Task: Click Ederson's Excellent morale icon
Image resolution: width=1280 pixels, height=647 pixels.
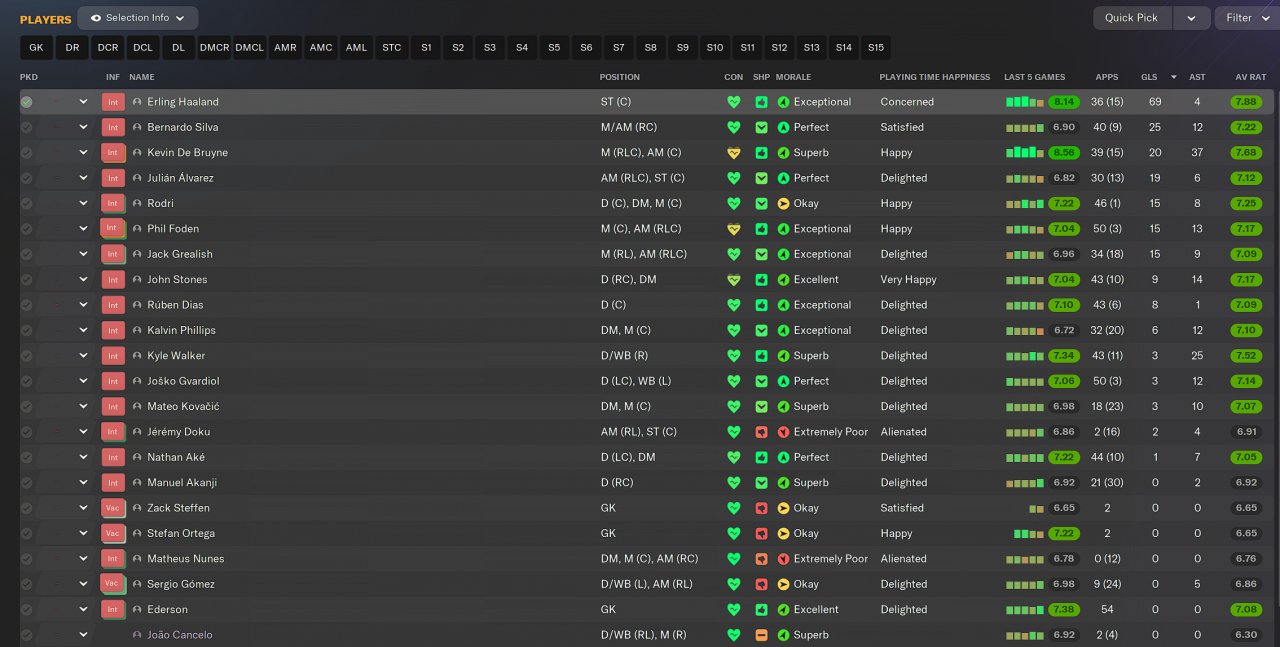Action: click(784, 609)
